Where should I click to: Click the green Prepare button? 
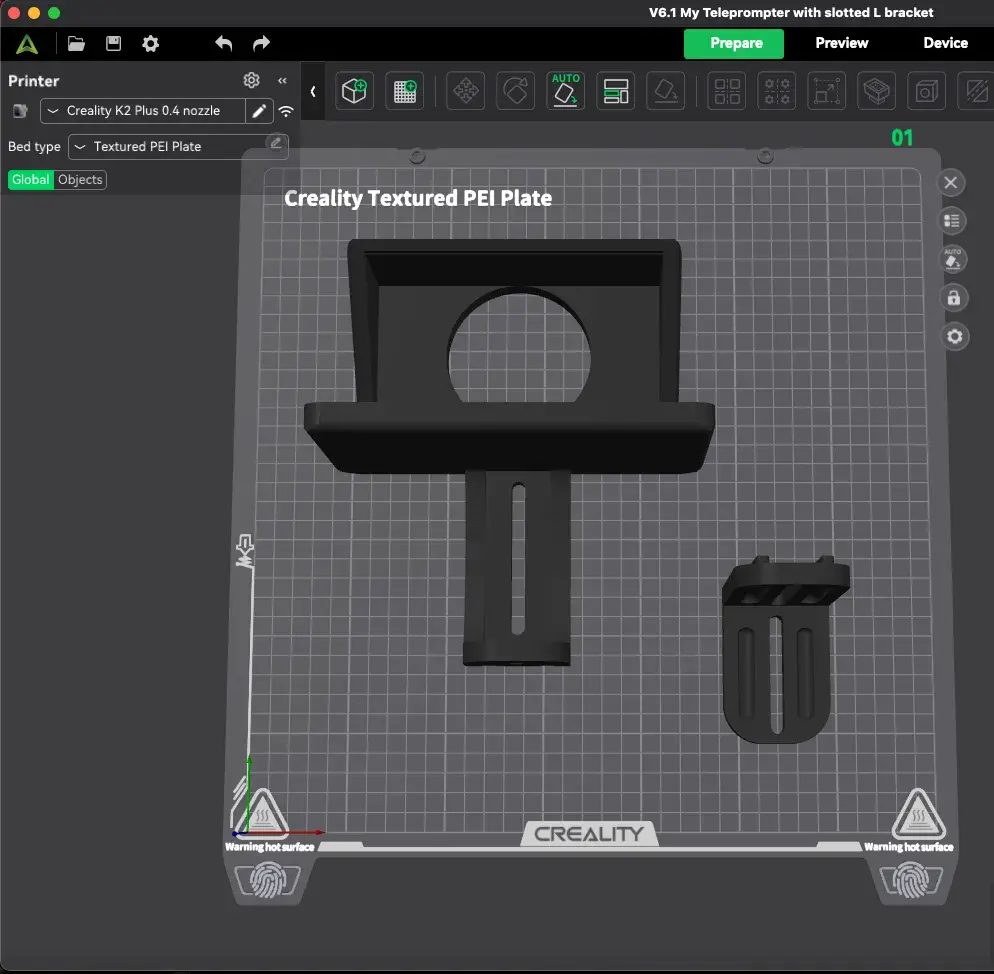click(735, 43)
